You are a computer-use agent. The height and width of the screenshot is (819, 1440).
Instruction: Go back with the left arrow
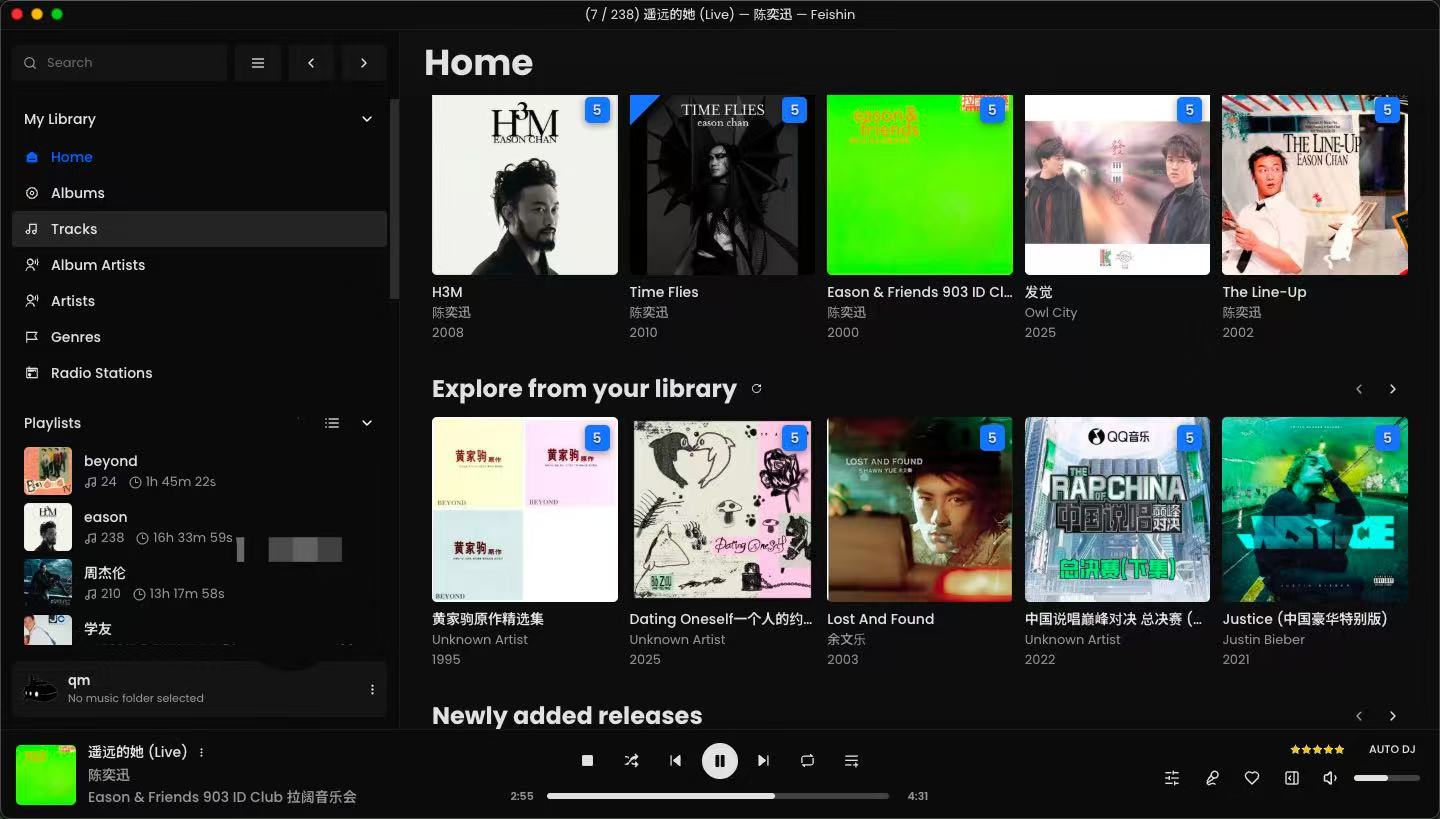point(311,62)
